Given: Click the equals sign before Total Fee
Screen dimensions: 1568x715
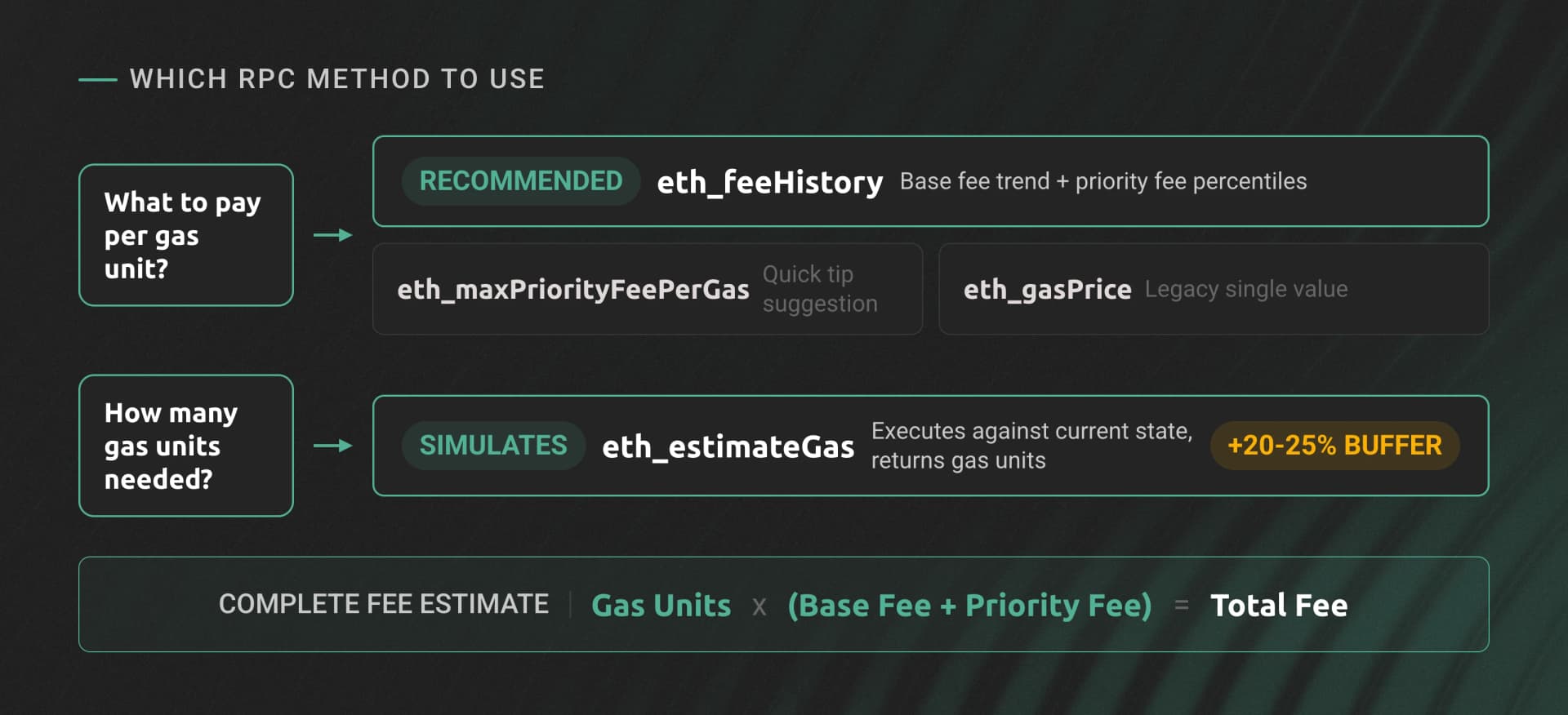Looking at the screenshot, I should (x=1181, y=606).
